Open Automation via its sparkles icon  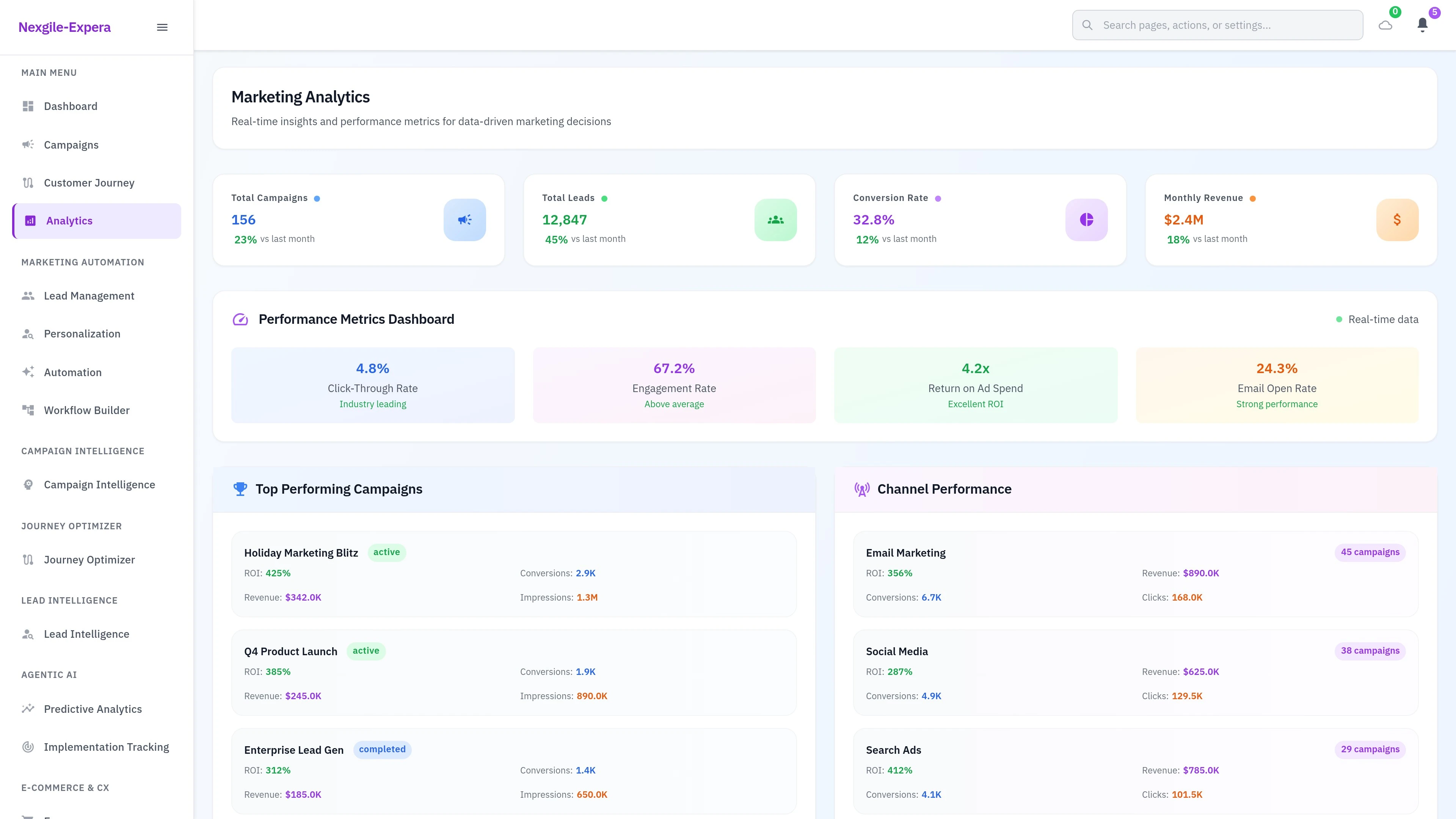point(28,372)
